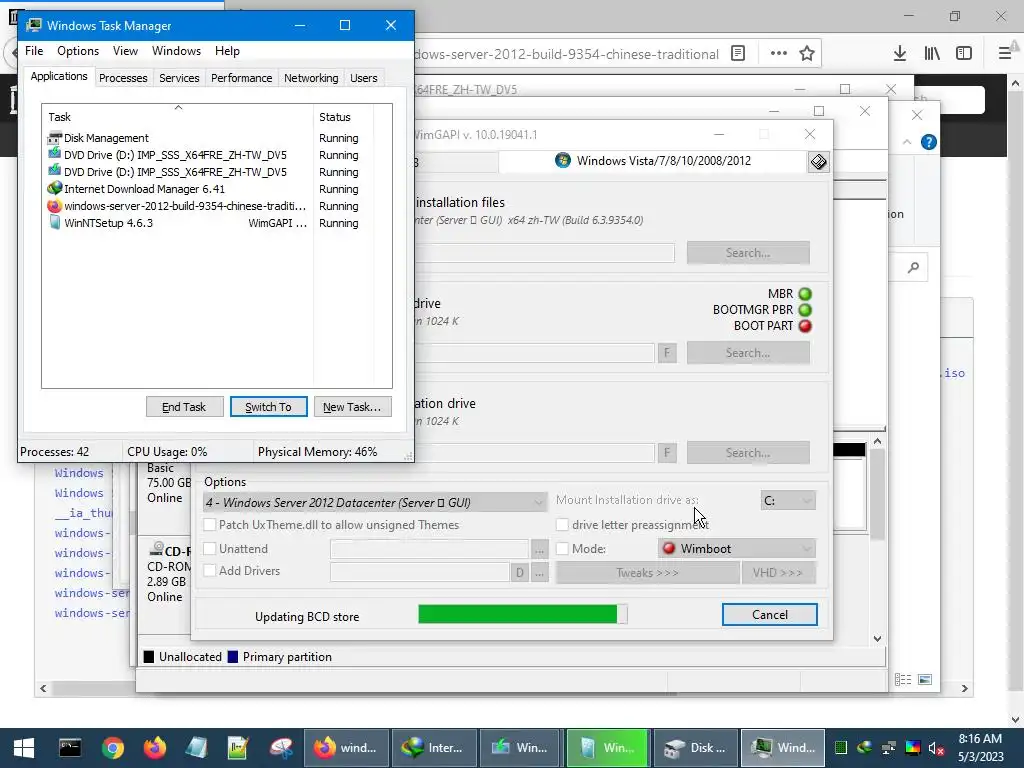Open the pinned notepad-style taskbar icon
Image resolution: width=1024 pixels, height=768 pixels.
click(238, 748)
